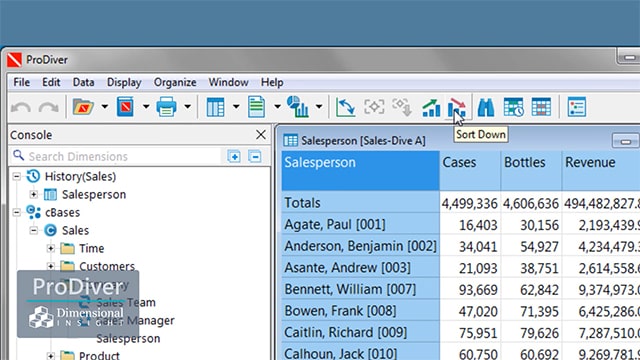
Task: Click the Print toolbar icon
Action: [167, 107]
